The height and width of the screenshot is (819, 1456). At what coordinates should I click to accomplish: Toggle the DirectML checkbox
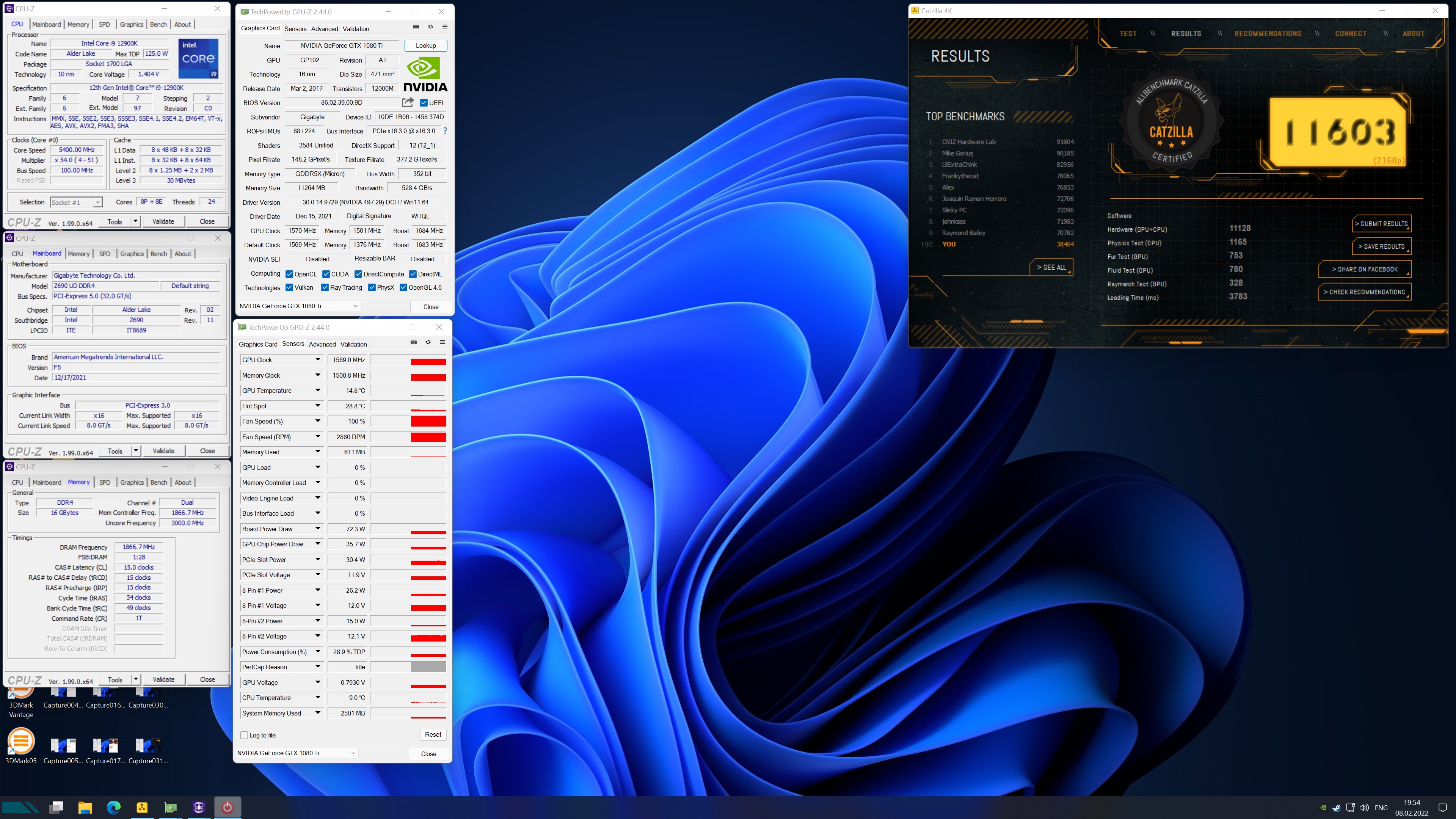[413, 274]
